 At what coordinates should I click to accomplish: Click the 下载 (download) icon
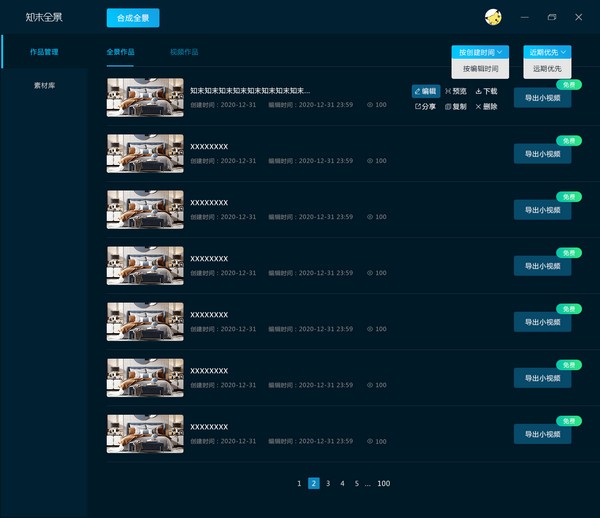point(479,91)
